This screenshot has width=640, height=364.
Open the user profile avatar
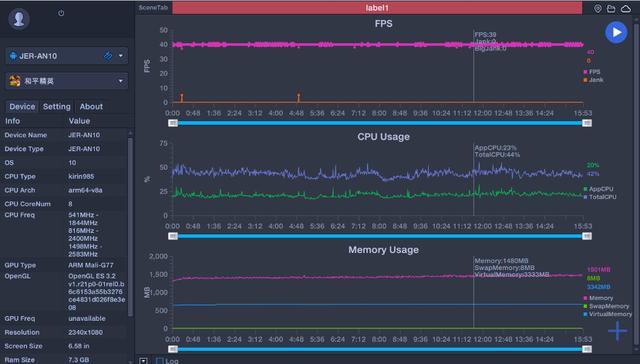point(19,18)
